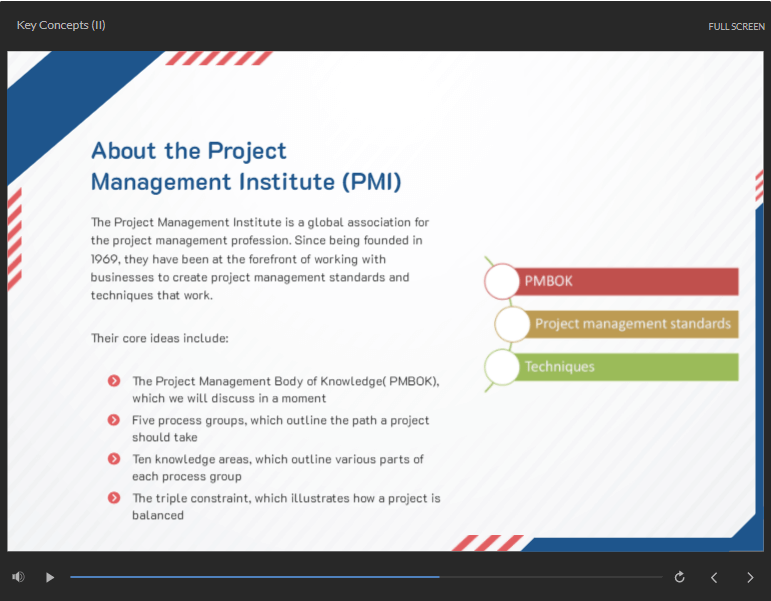Click the bullet icon before Ten knowledge areas

114,459
